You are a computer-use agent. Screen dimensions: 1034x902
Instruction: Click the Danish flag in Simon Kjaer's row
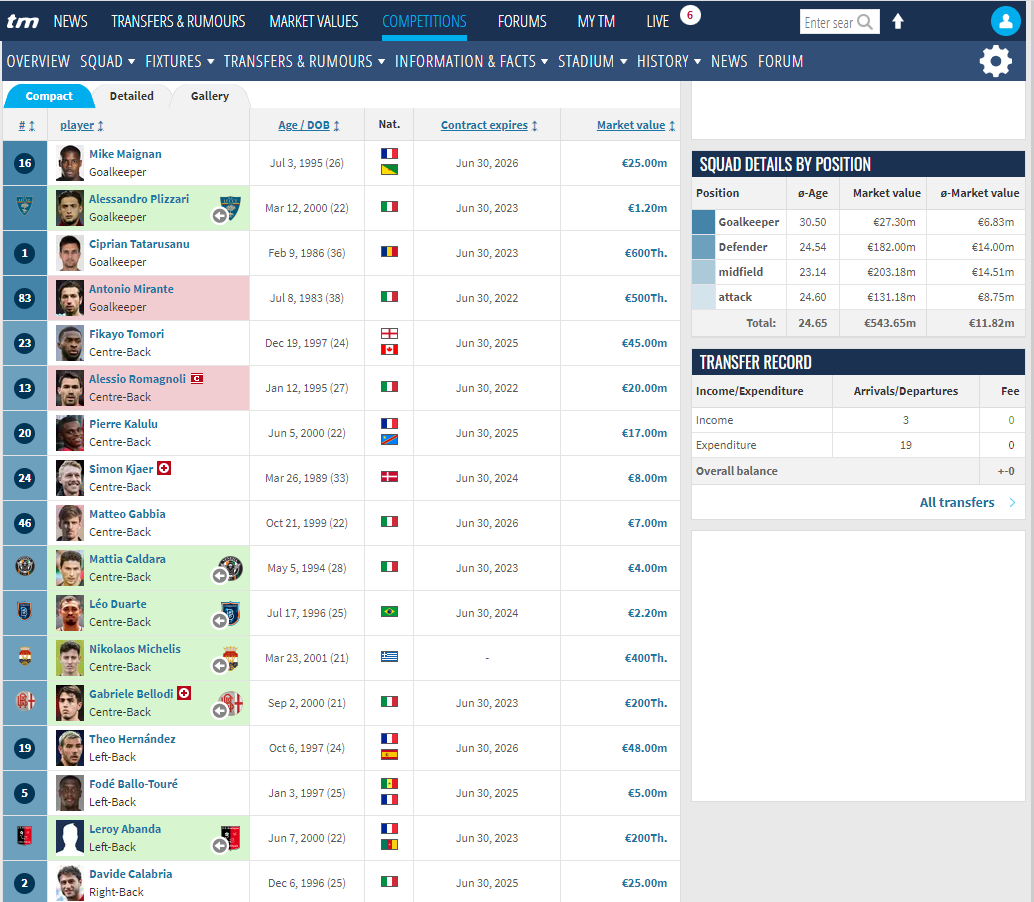tap(389, 477)
